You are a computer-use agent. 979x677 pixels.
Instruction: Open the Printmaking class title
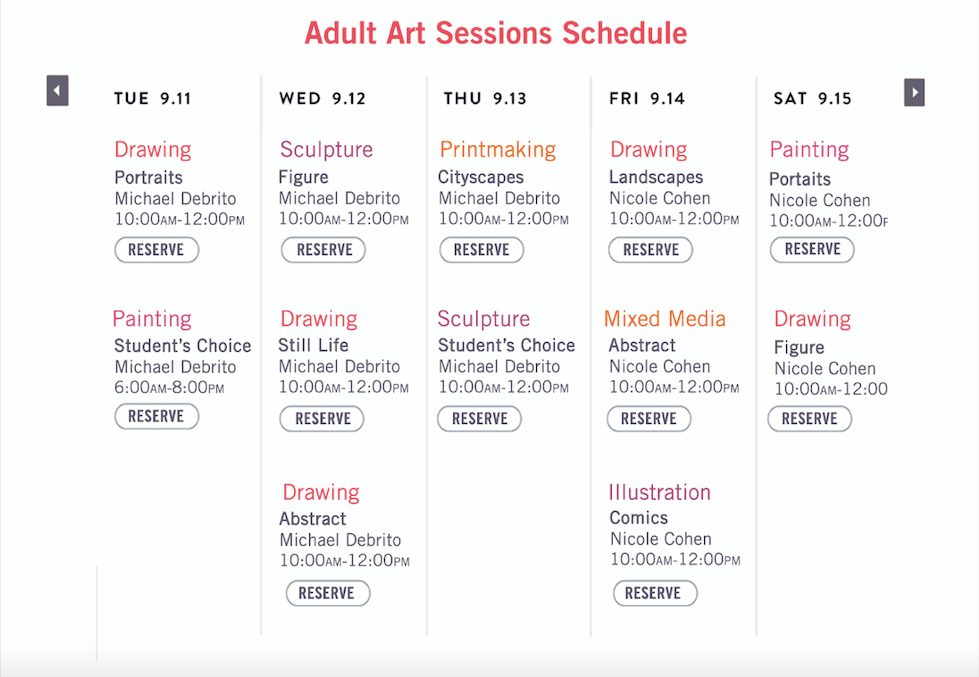tap(498, 150)
